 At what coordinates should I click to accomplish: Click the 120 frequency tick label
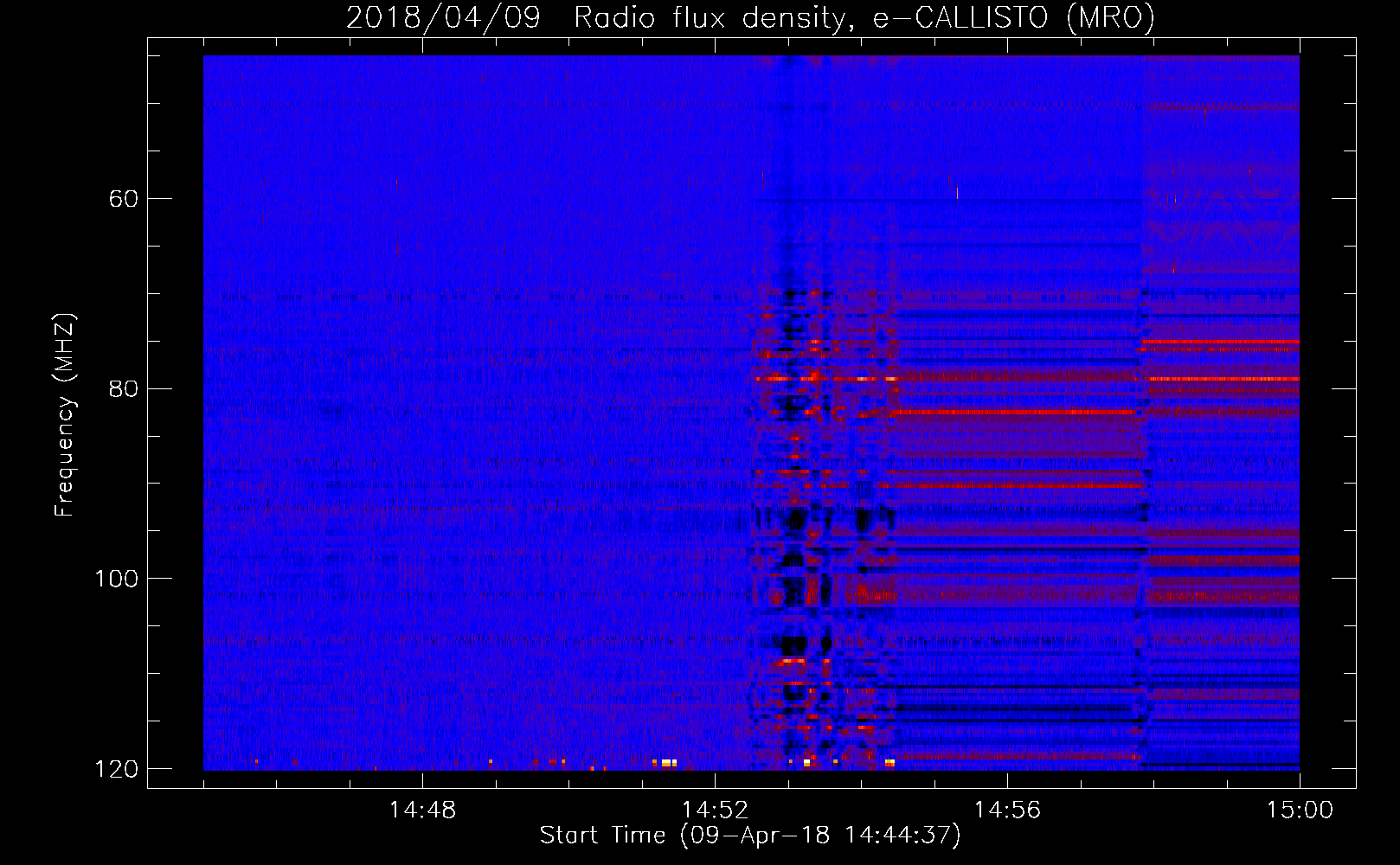click(116, 769)
